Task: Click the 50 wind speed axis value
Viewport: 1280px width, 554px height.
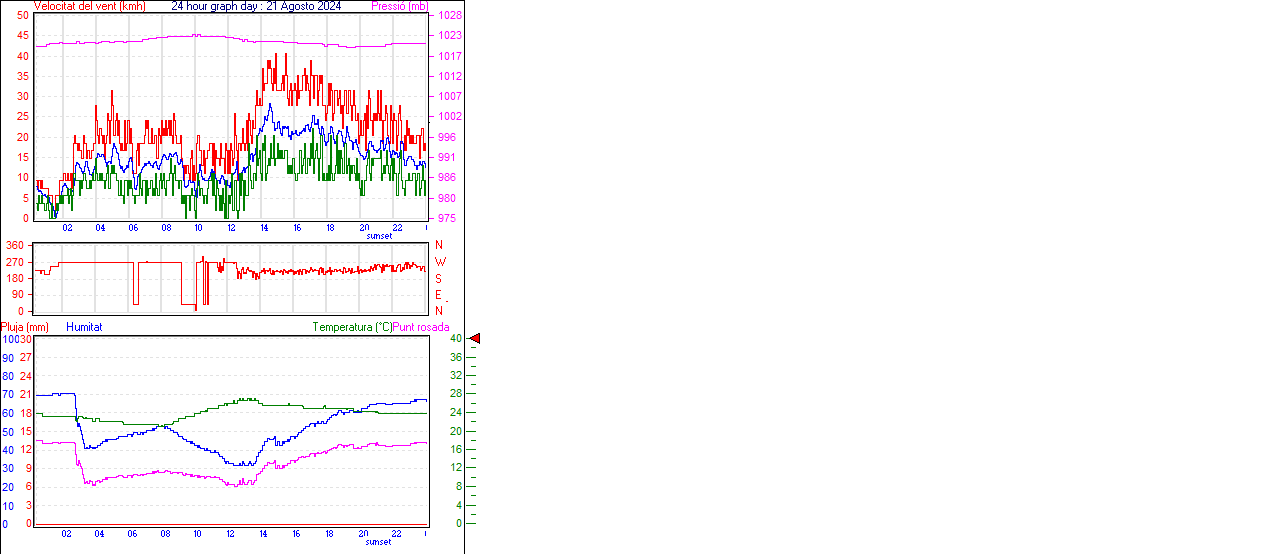Action: click(23, 16)
